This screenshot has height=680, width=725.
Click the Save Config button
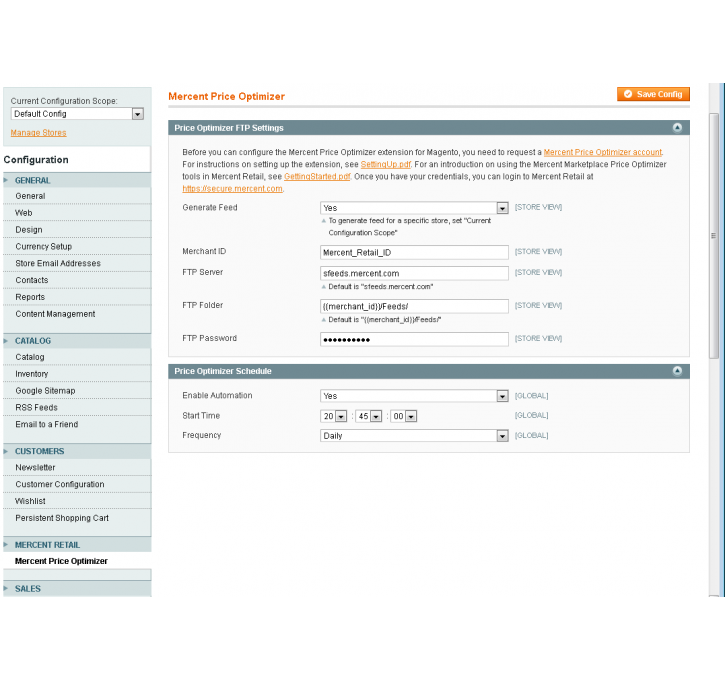(x=653, y=94)
